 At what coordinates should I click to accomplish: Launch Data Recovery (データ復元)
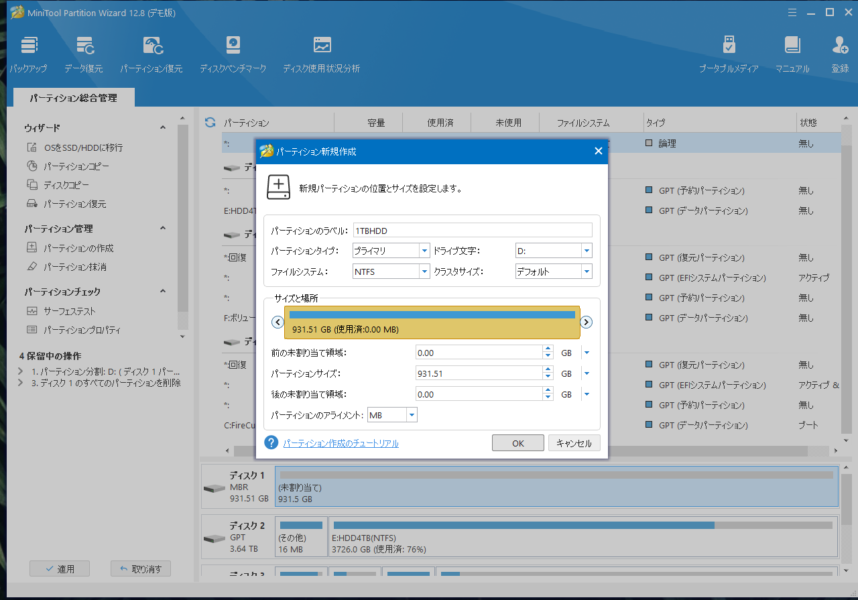tap(84, 54)
